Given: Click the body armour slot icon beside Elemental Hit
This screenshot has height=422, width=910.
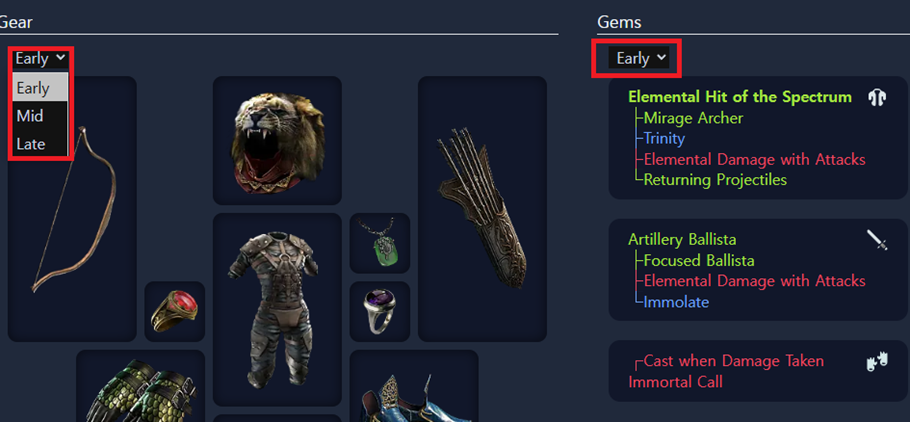Looking at the screenshot, I should [x=877, y=98].
